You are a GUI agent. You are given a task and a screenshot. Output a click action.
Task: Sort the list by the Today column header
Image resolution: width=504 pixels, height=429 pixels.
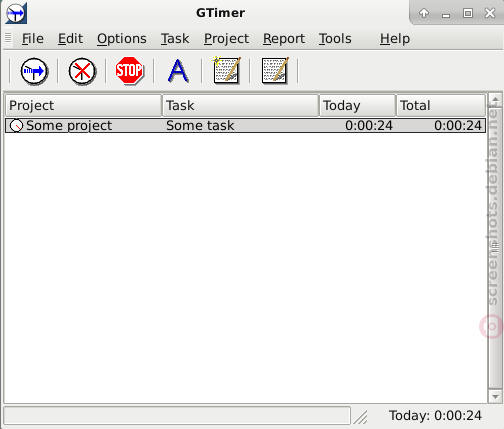coord(357,105)
